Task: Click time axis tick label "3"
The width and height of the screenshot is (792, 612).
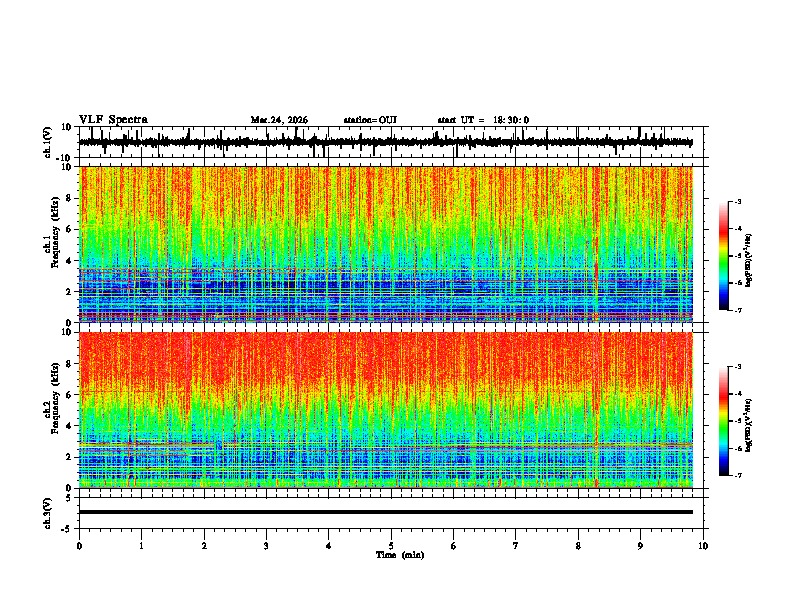Action: pos(266,546)
